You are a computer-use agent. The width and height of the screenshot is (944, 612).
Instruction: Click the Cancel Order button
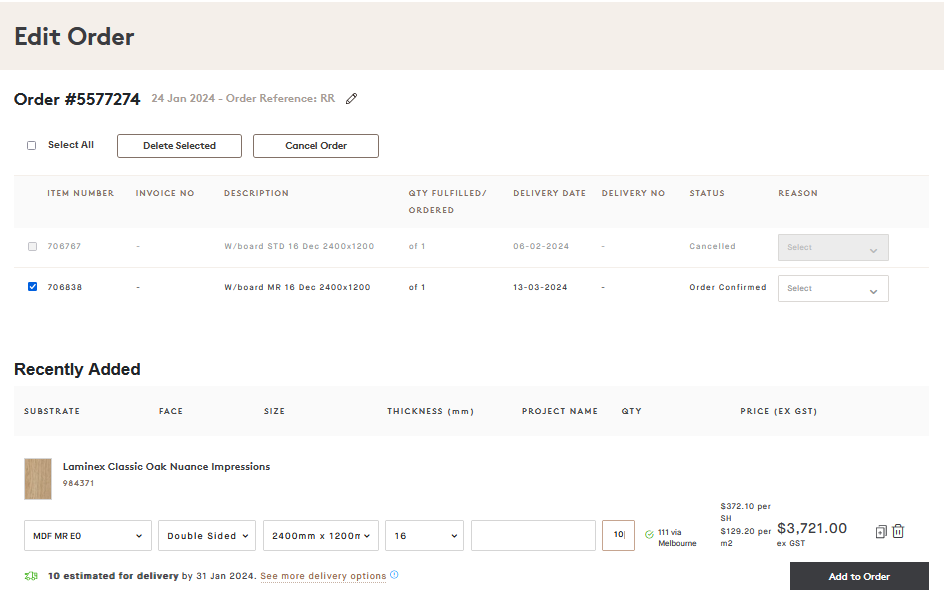click(315, 146)
